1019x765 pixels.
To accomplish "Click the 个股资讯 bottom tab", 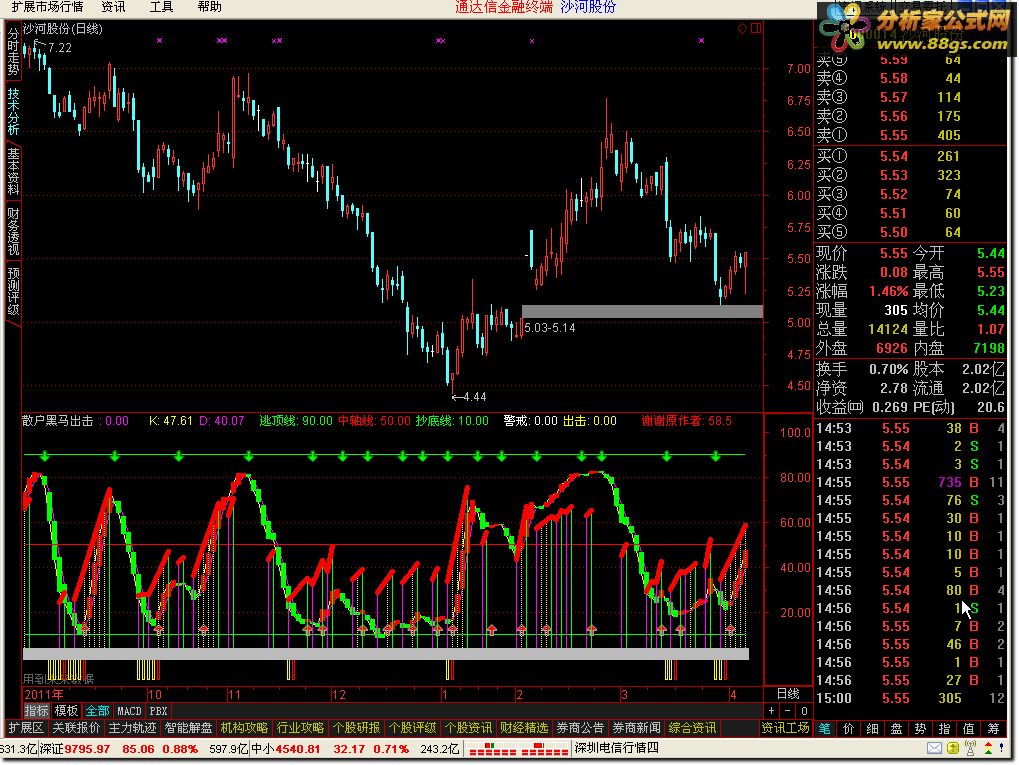I will coord(468,728).
